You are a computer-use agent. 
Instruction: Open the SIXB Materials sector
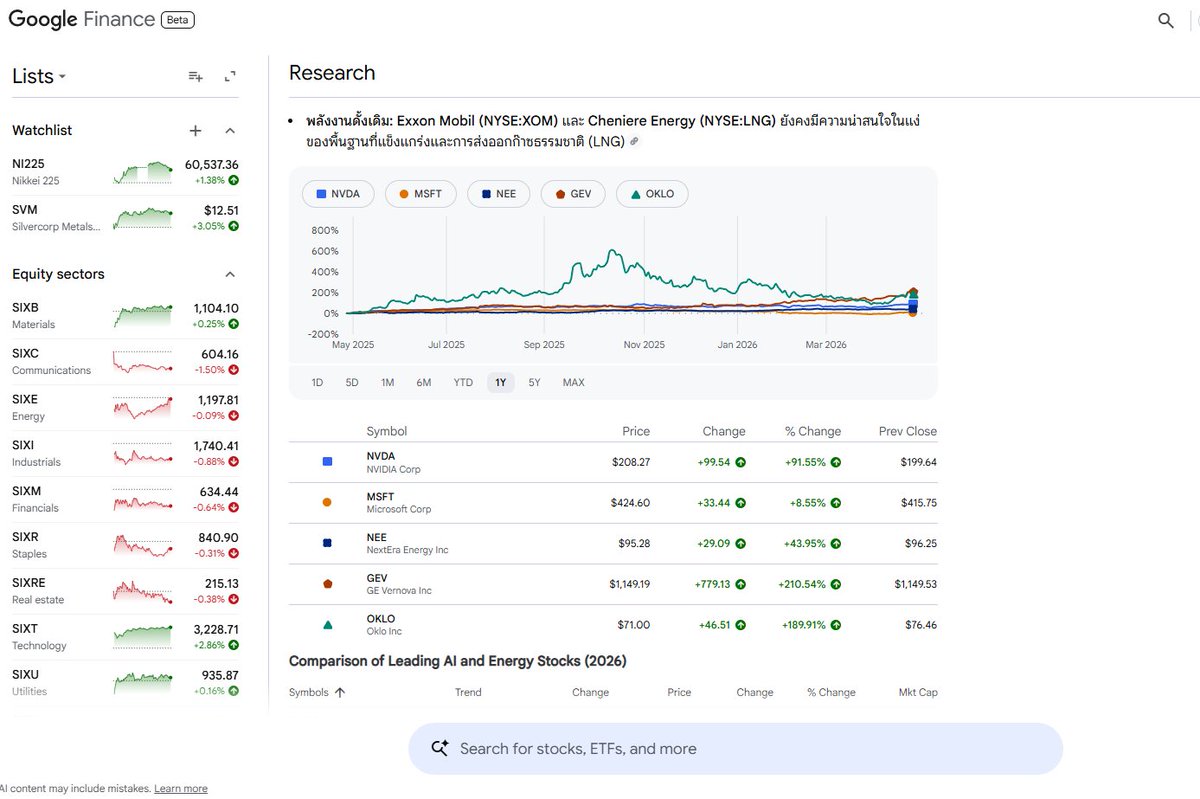tap(125, 316)
